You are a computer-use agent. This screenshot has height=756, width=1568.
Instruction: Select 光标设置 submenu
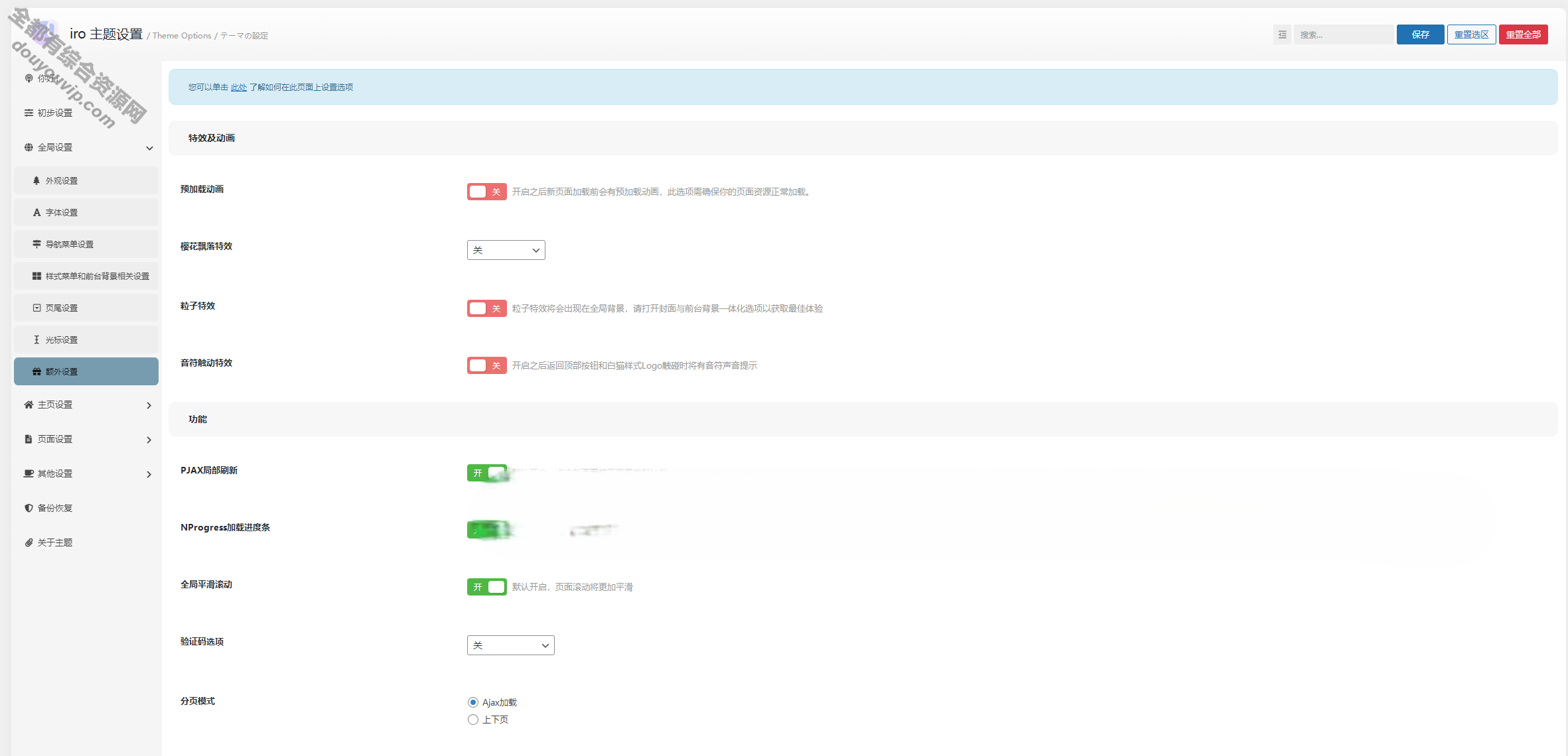point(86,340)
